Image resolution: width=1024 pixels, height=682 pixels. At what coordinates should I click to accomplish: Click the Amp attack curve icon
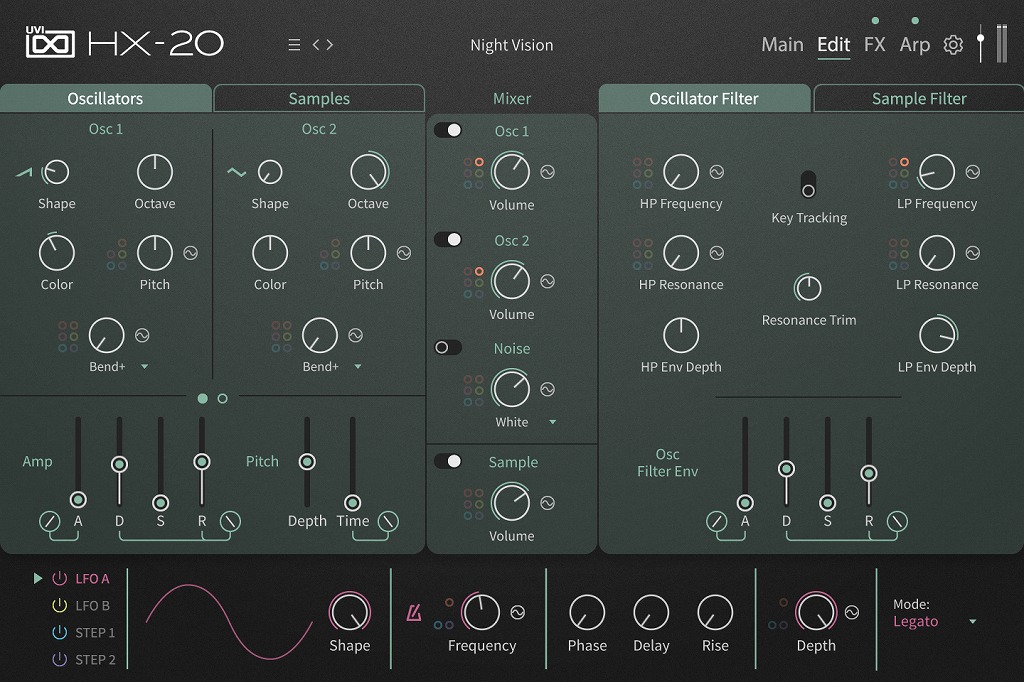[48, 521]
